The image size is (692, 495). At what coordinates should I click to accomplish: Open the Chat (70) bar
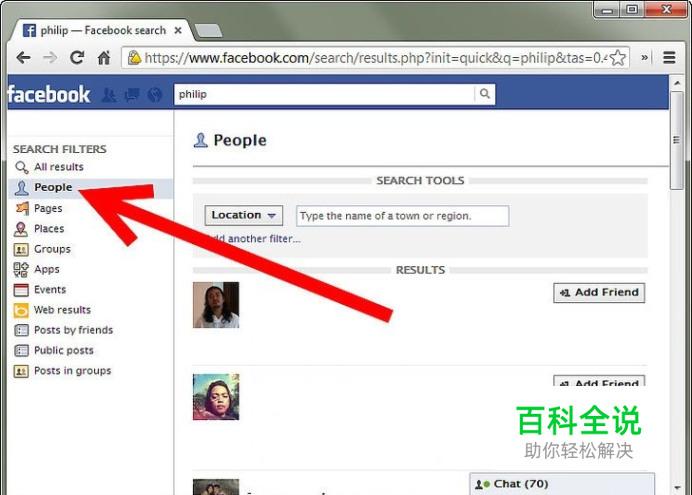click(562, 484)
